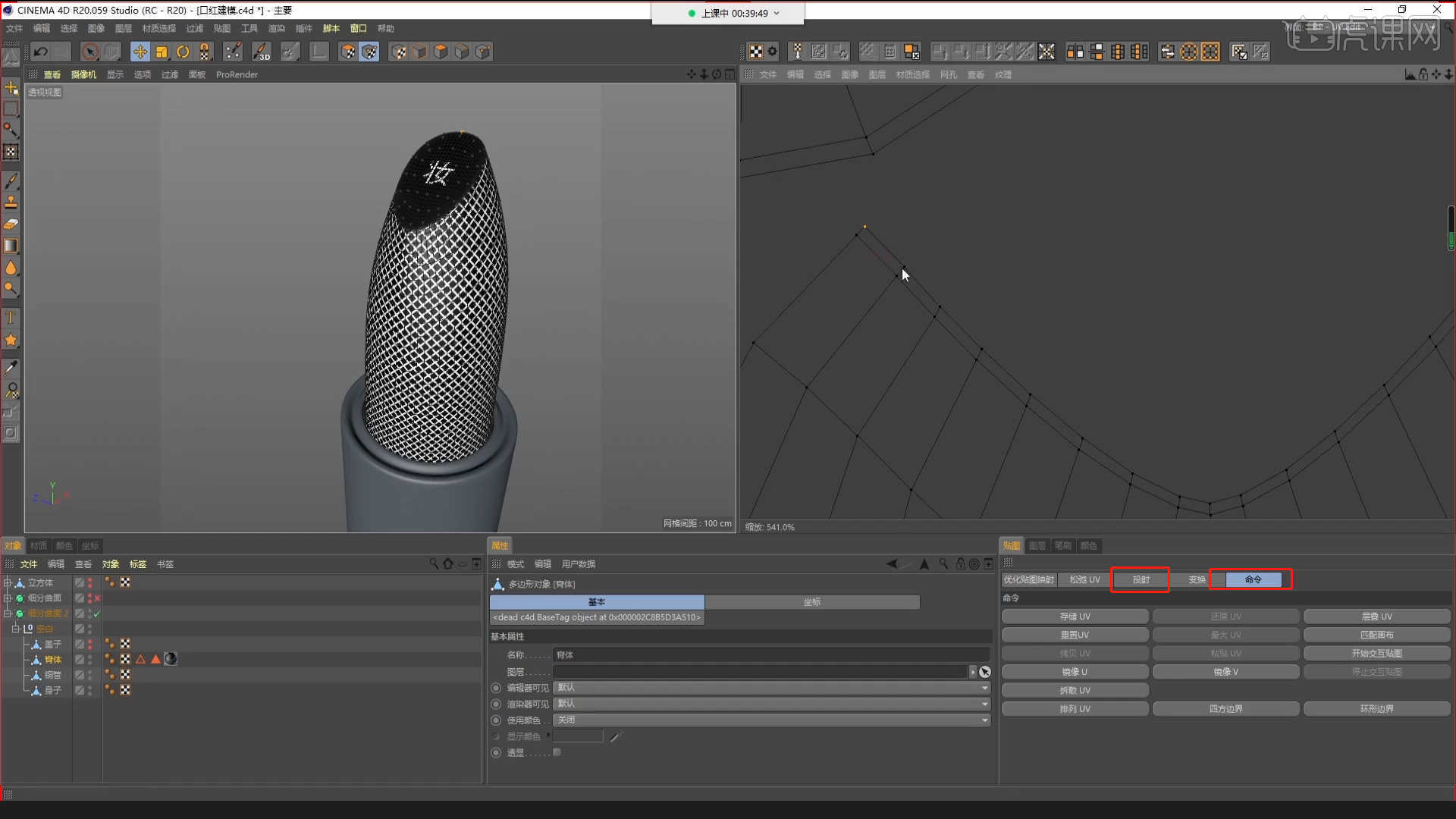Activate the Move tool cross icon
Viewport: 1456px width, 819px height.
(x=140, y=52)
